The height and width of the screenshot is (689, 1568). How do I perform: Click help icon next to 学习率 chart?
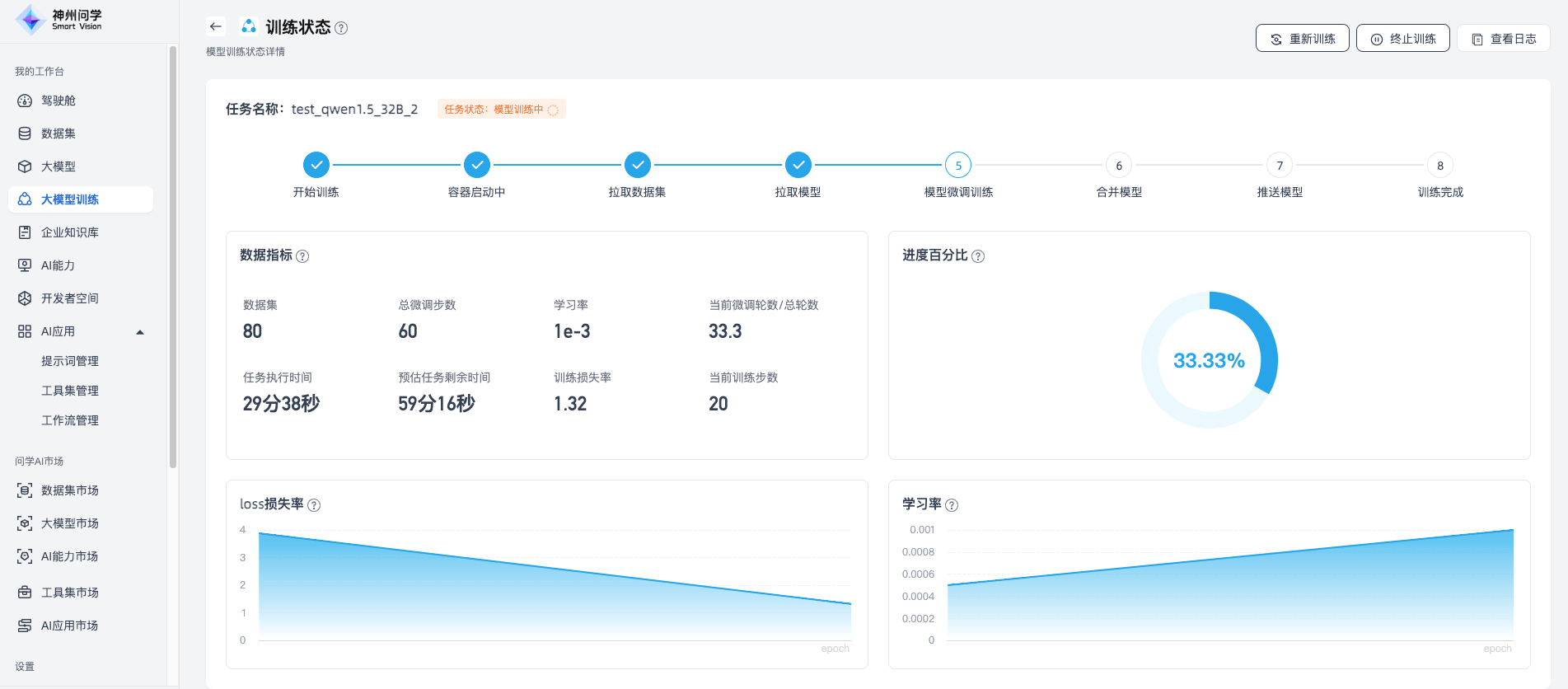pyautogui.click(x=952, y=505)
